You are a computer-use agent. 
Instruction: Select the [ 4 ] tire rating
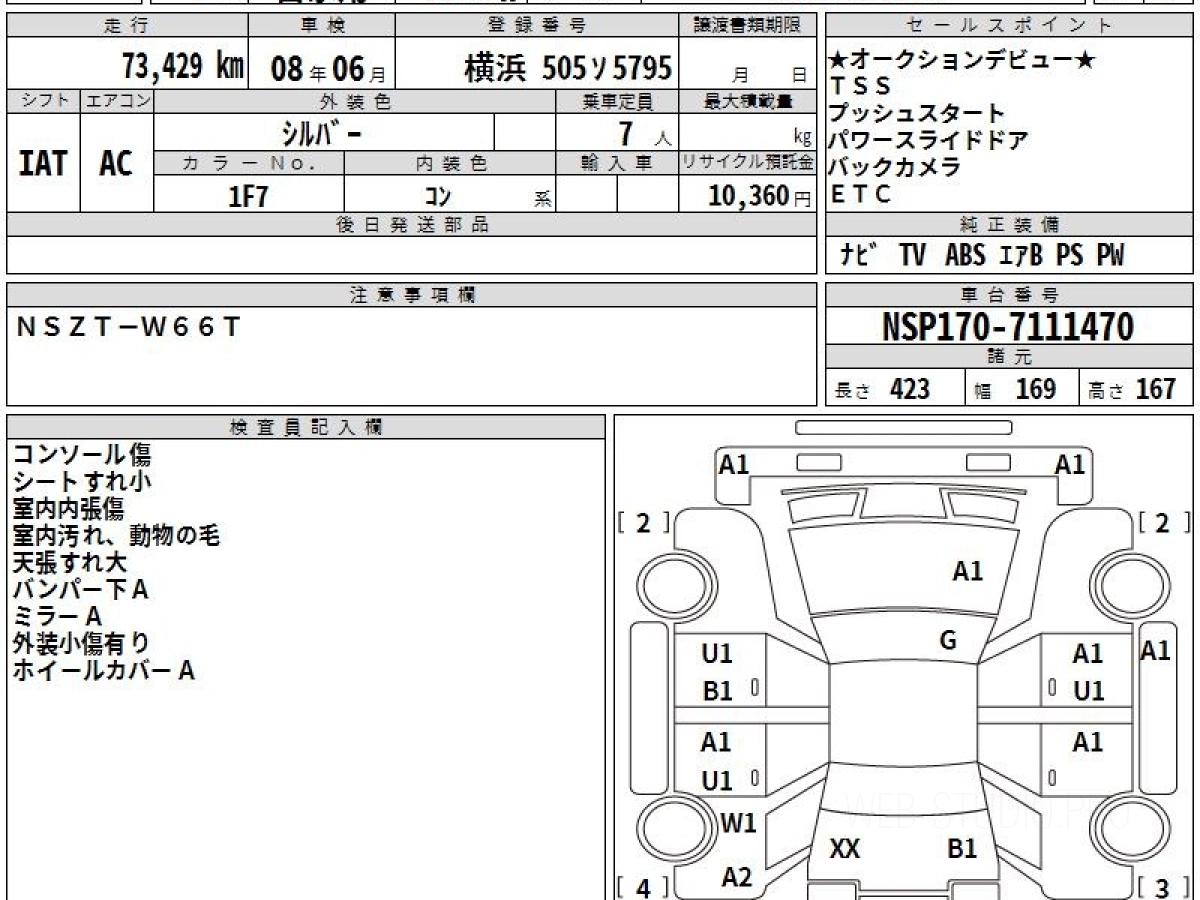(642, 887)
